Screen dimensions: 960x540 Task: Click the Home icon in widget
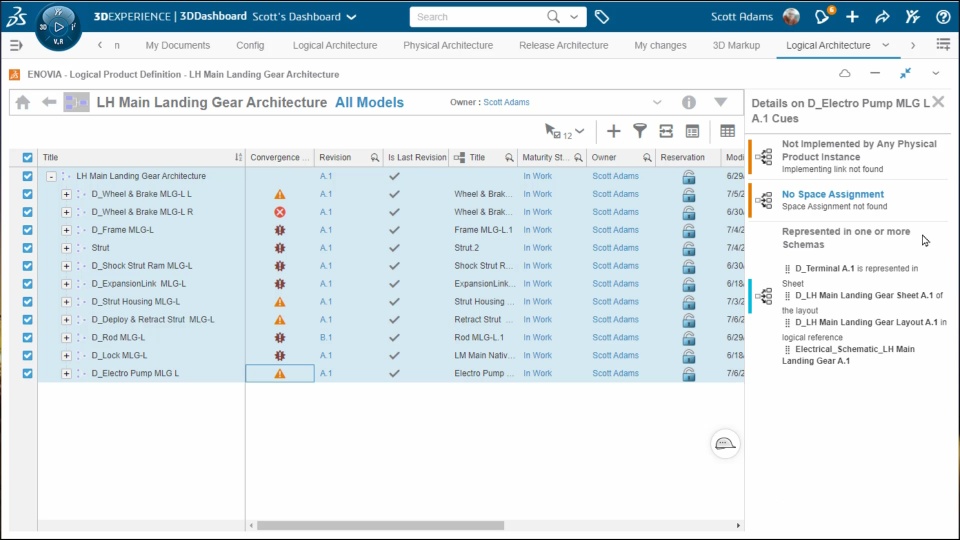coord(23,102)
